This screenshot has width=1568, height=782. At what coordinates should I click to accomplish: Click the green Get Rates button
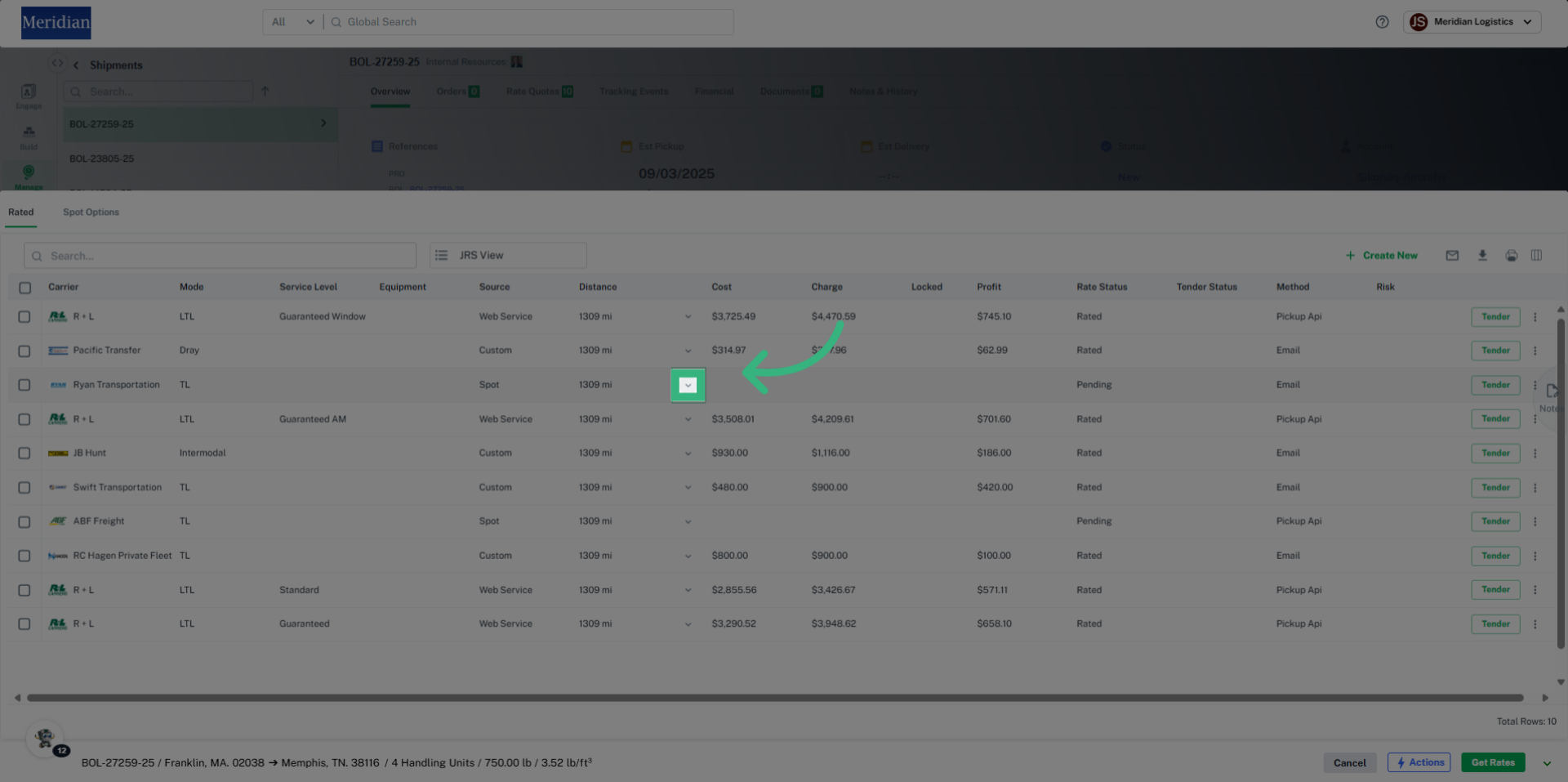click(1492, 762)
